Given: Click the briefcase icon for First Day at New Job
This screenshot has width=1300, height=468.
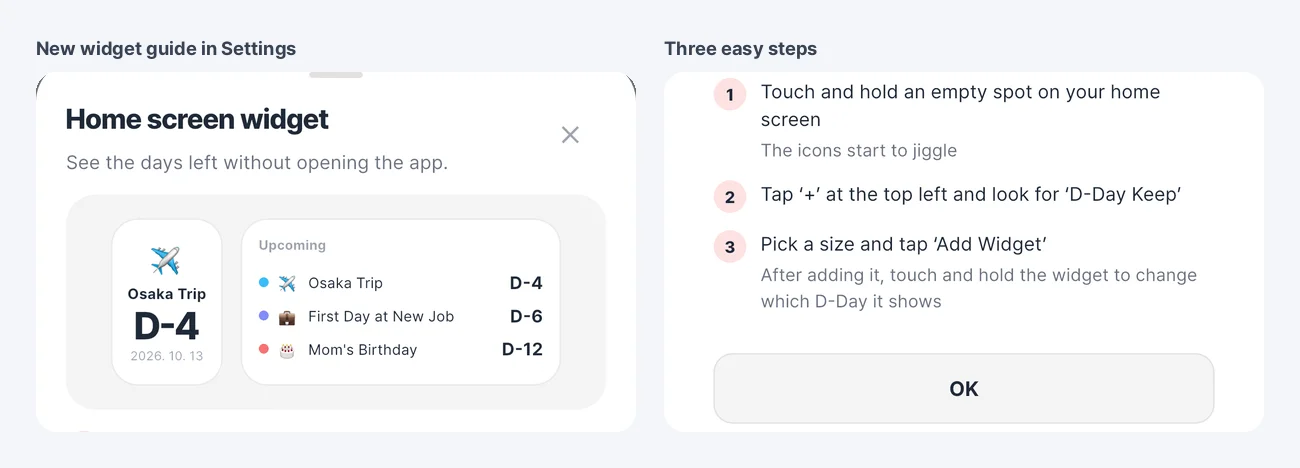Looking at the screenshot, I should click(x=287, y=317).
